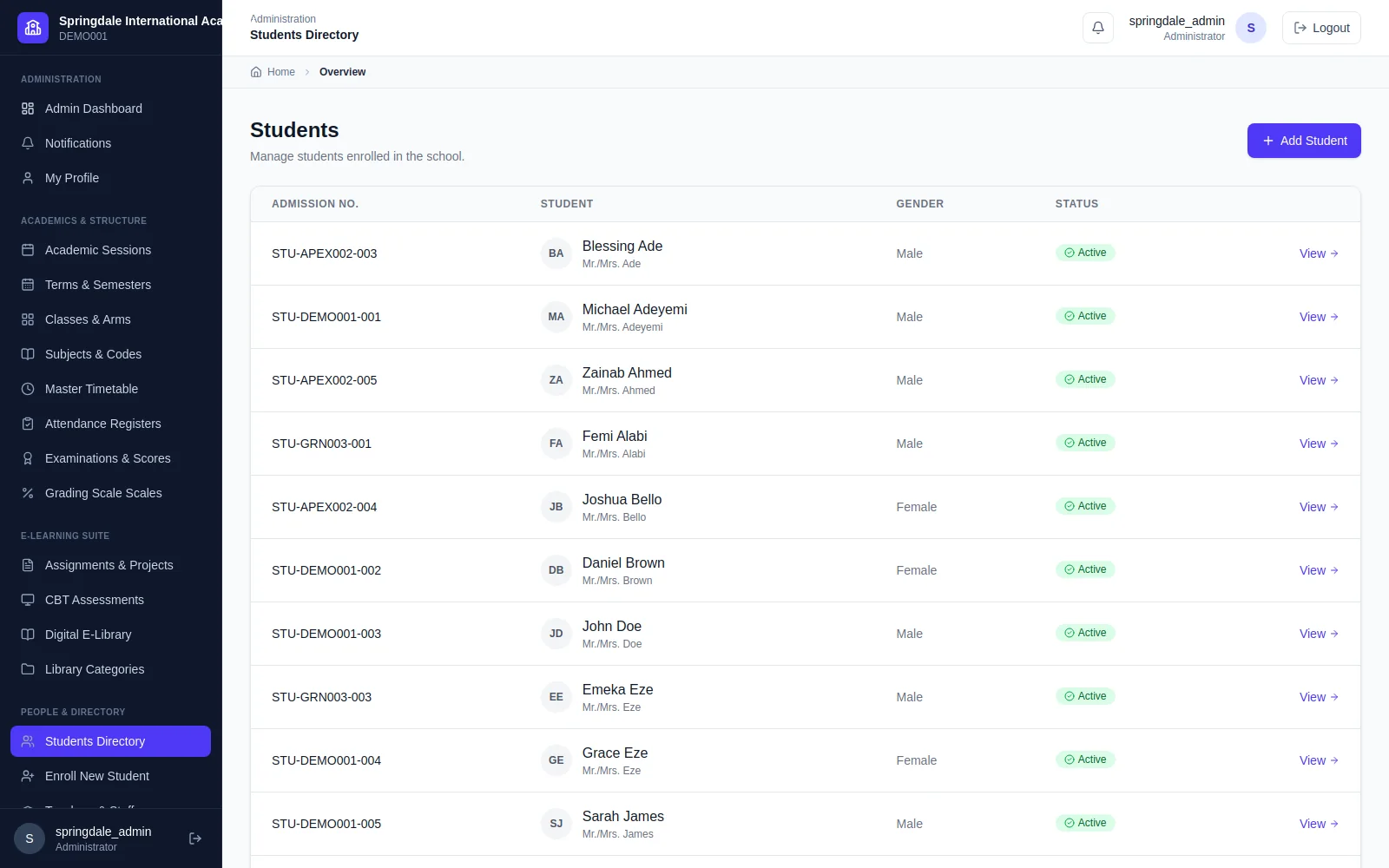
Task: Click the Home breadcrumb link
Action: point(273,72)
